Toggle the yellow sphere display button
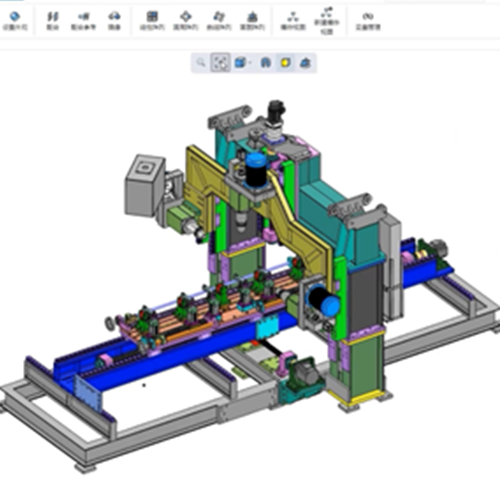500x500 pixels. coord(285,62)
